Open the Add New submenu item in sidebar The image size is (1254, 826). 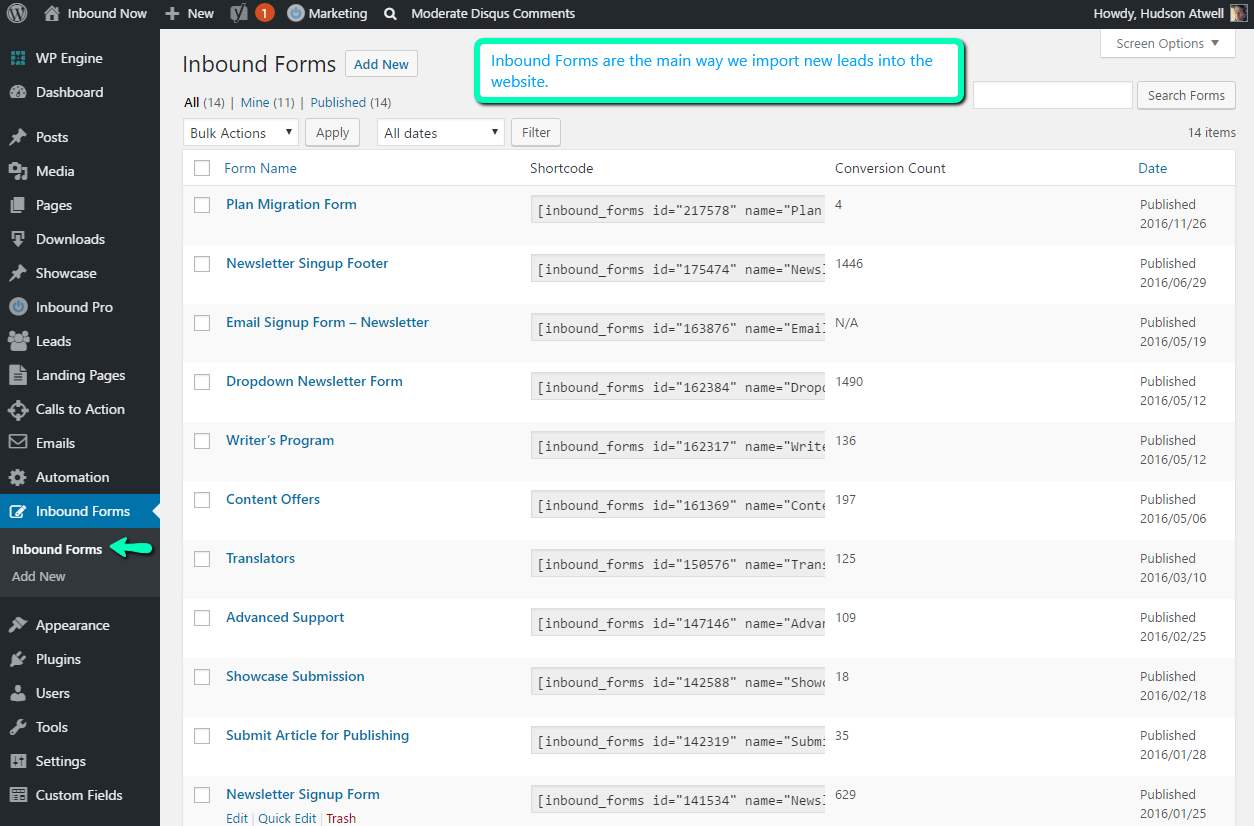tap(39, 576)
